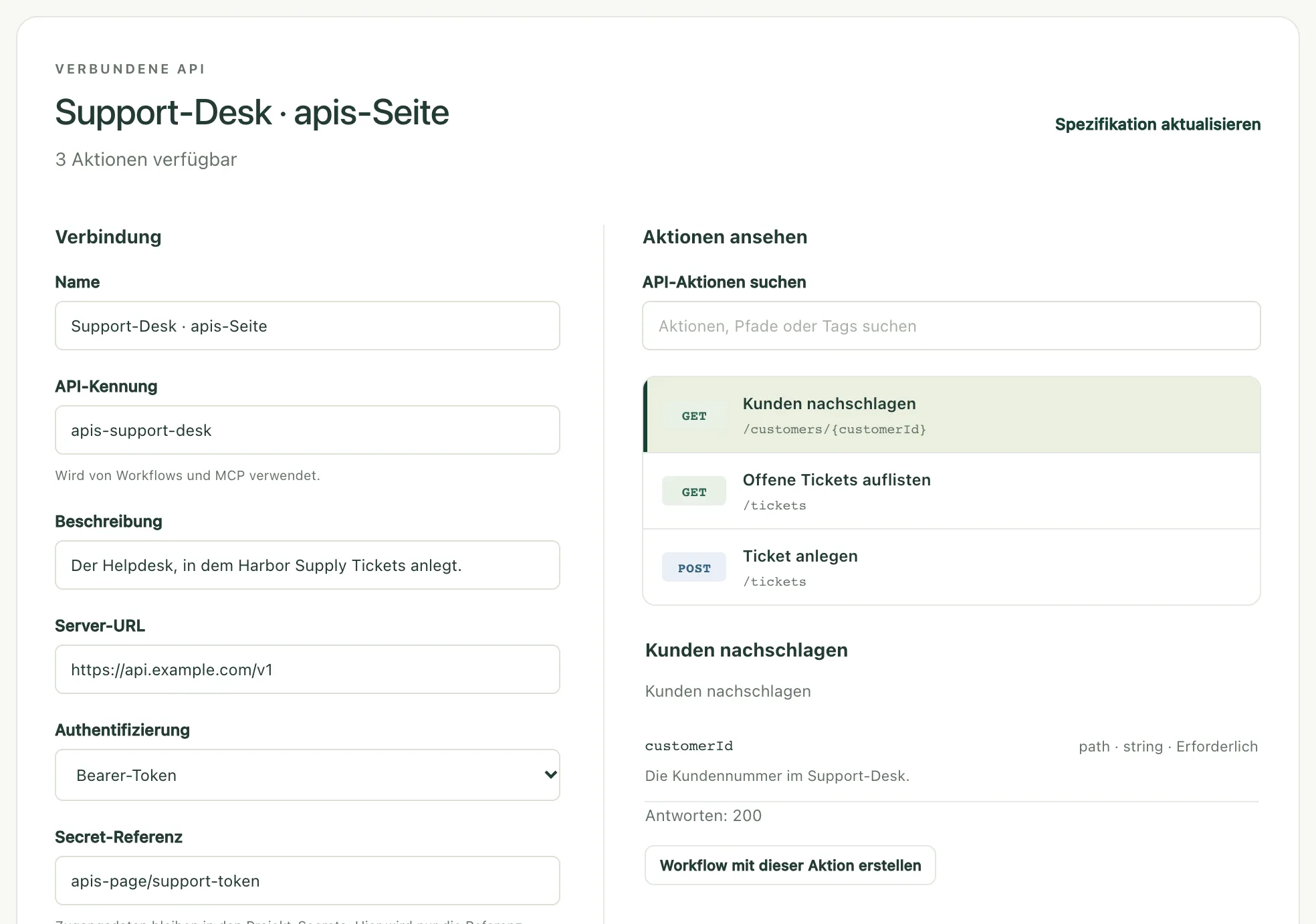1316x924 pixels.
Task: Click page title 'Support-Desk · apis-Seite'
Action: click(252, 112)
